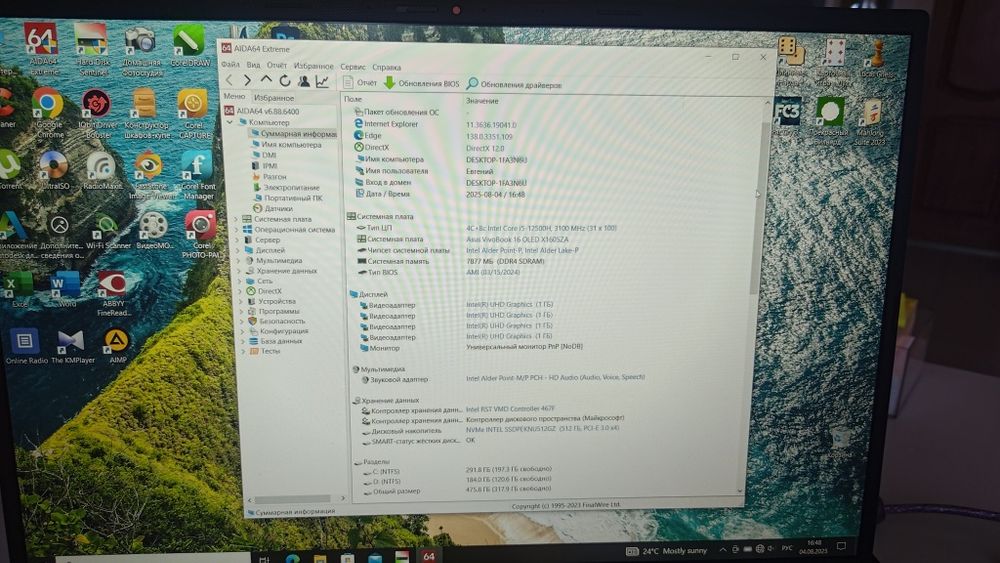Expand the Мультимедиа tree node
Viewport: 1000px width, 563px height.
point(239,260)
